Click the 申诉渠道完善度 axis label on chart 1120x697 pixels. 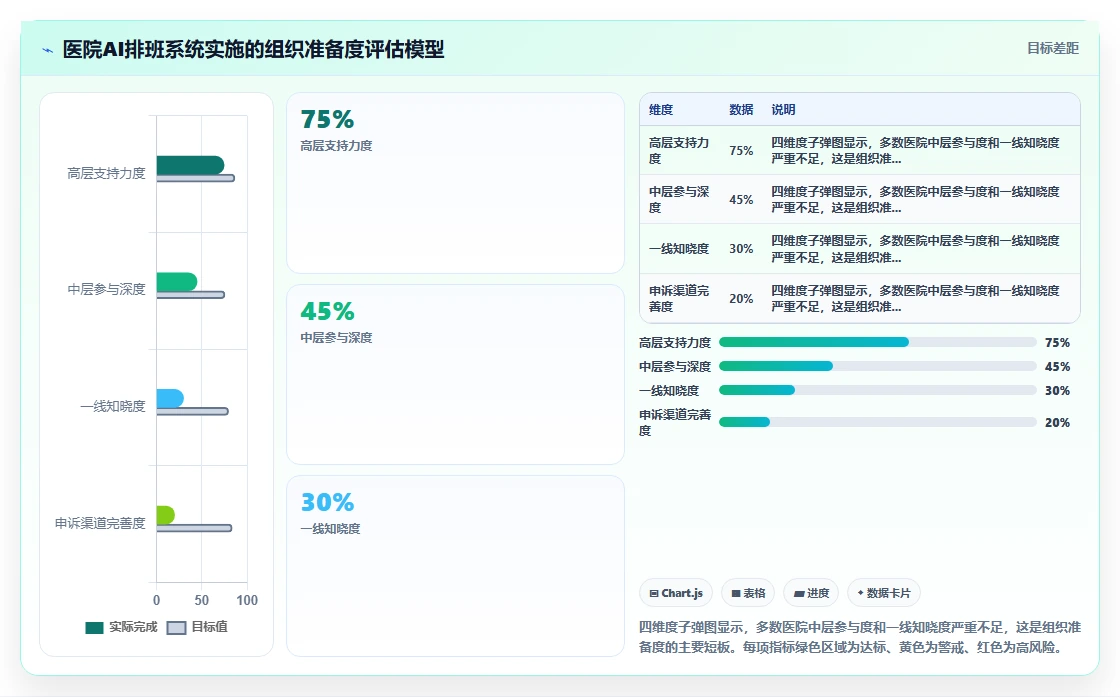(100, 523)
